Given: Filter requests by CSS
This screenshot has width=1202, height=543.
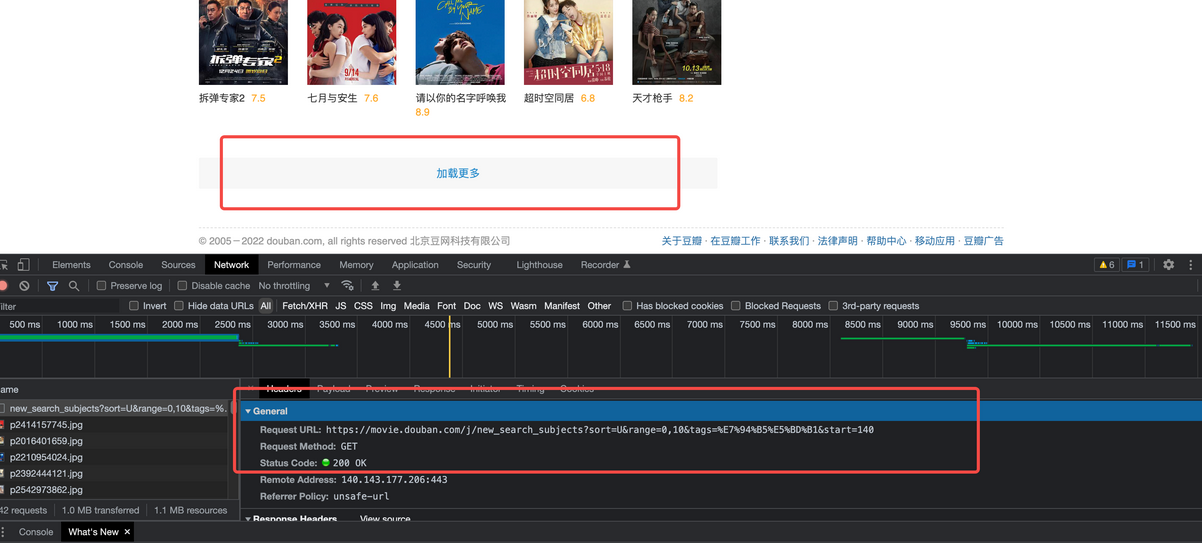Looking at the screenshot, I should click(363, 306).
